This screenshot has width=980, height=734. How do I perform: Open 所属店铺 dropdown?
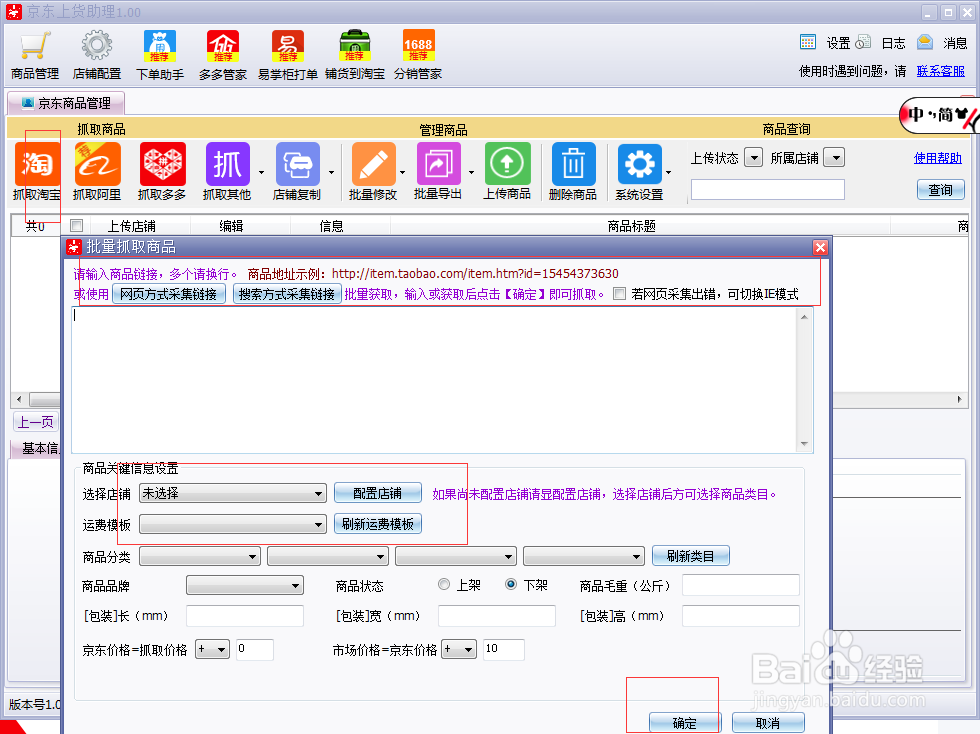pyautogui.click(x=834, y=158)
